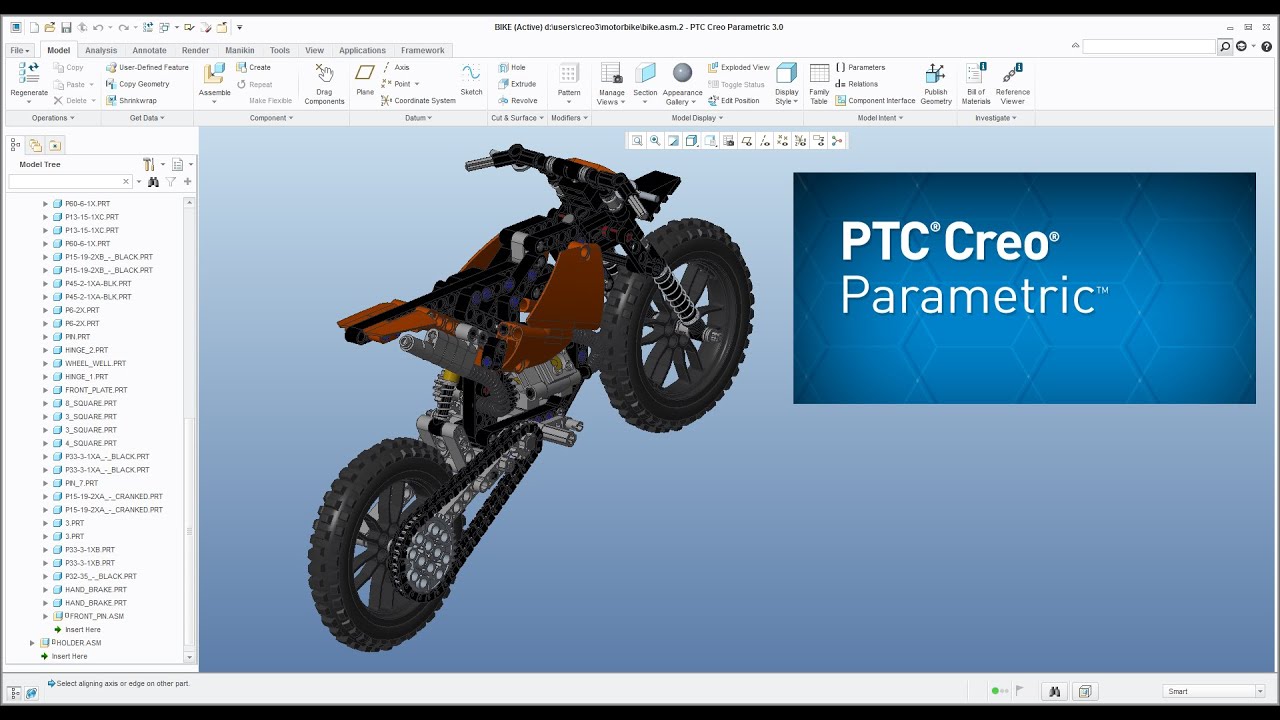Open the Smart selection filter dropdown

click(x=1259, y=691)
